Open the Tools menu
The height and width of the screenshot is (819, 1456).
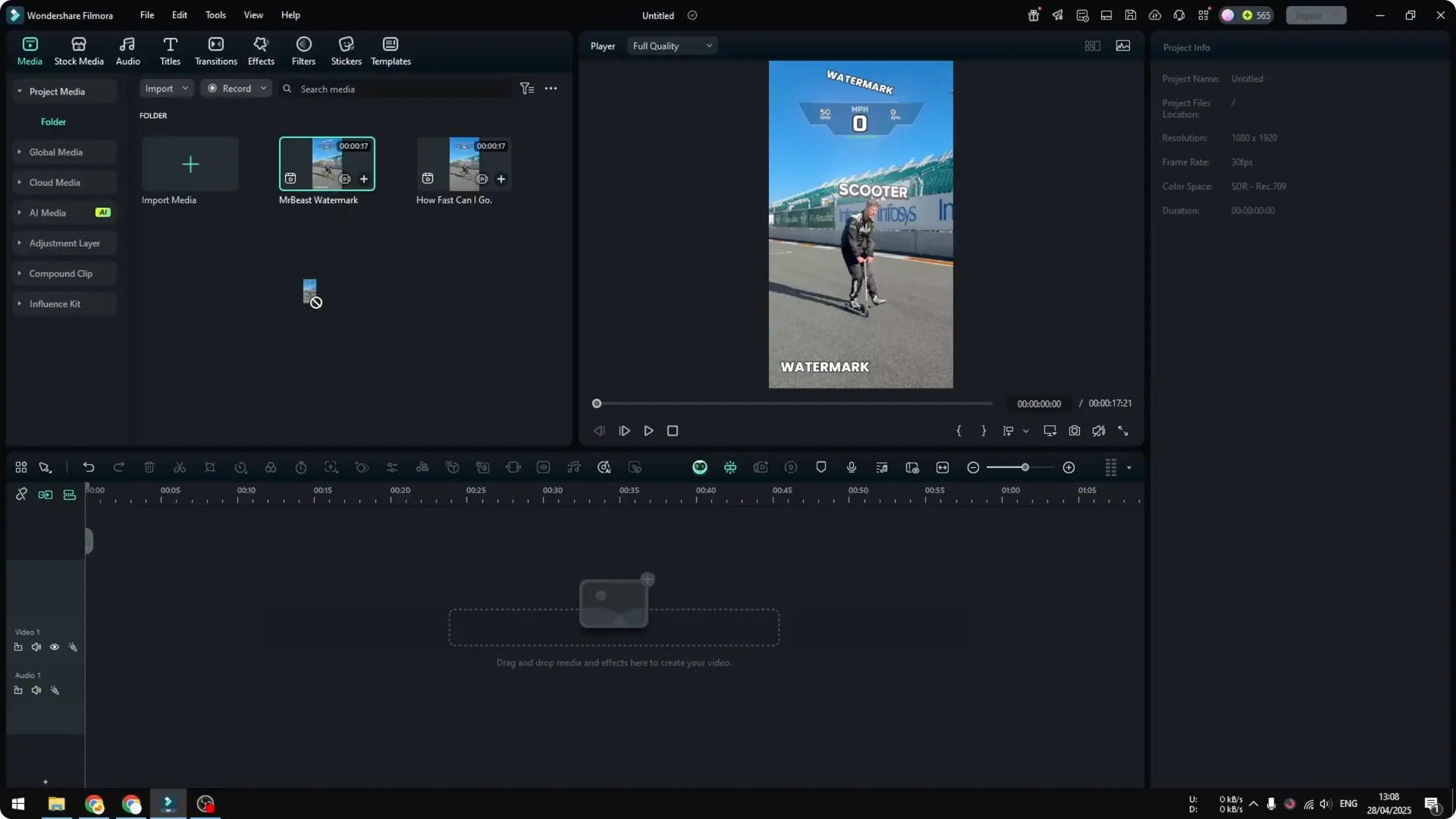(215, 15)
